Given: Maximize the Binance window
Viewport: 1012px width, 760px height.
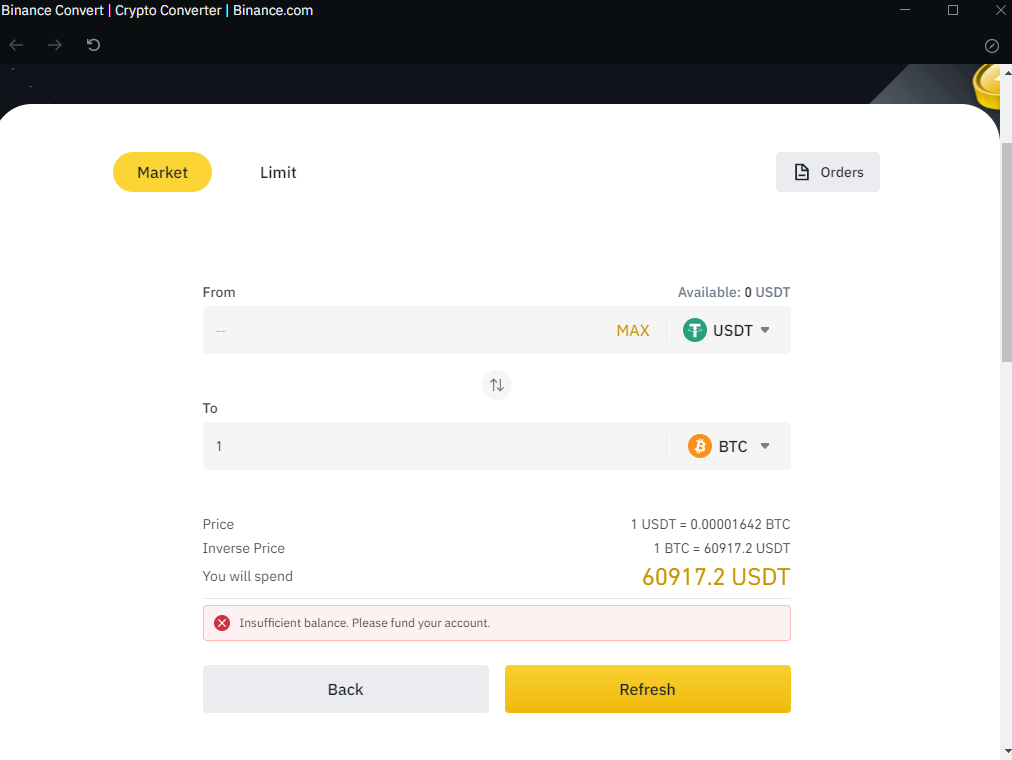Looking at the screenshot, I should pos(953,10).
